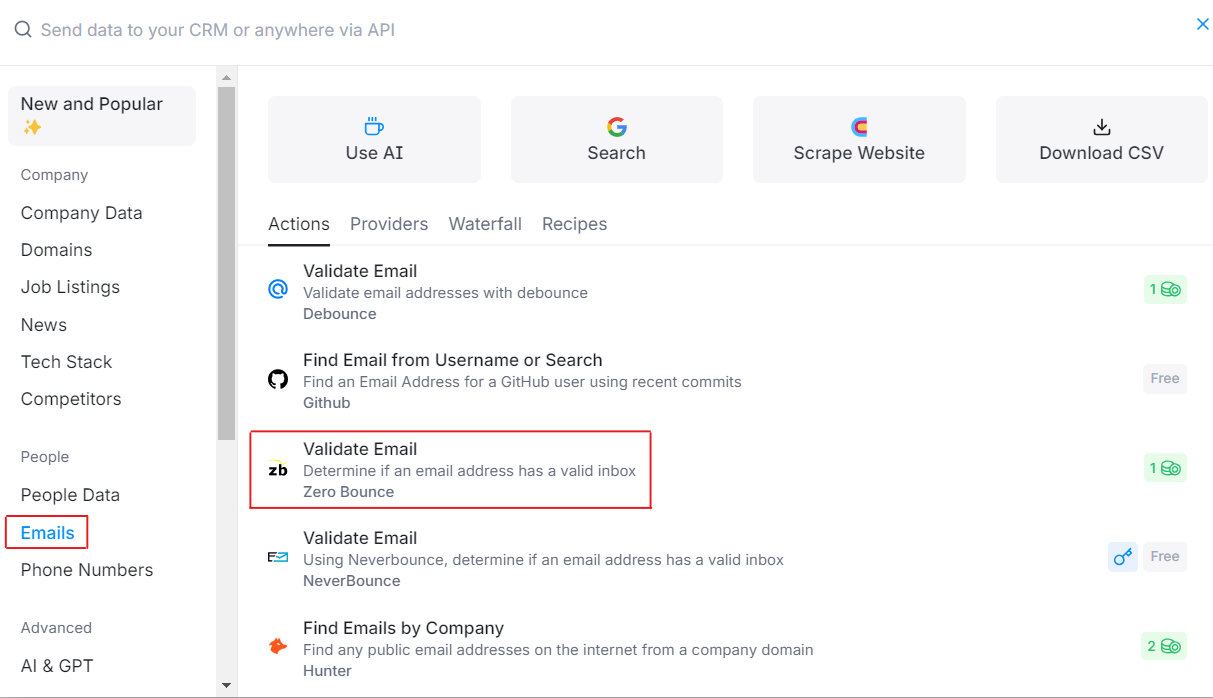The width and height of the screenshot is (1213, 698).
Task: Click the Free badge on the GitHub action
Action: pos(1164,378)
